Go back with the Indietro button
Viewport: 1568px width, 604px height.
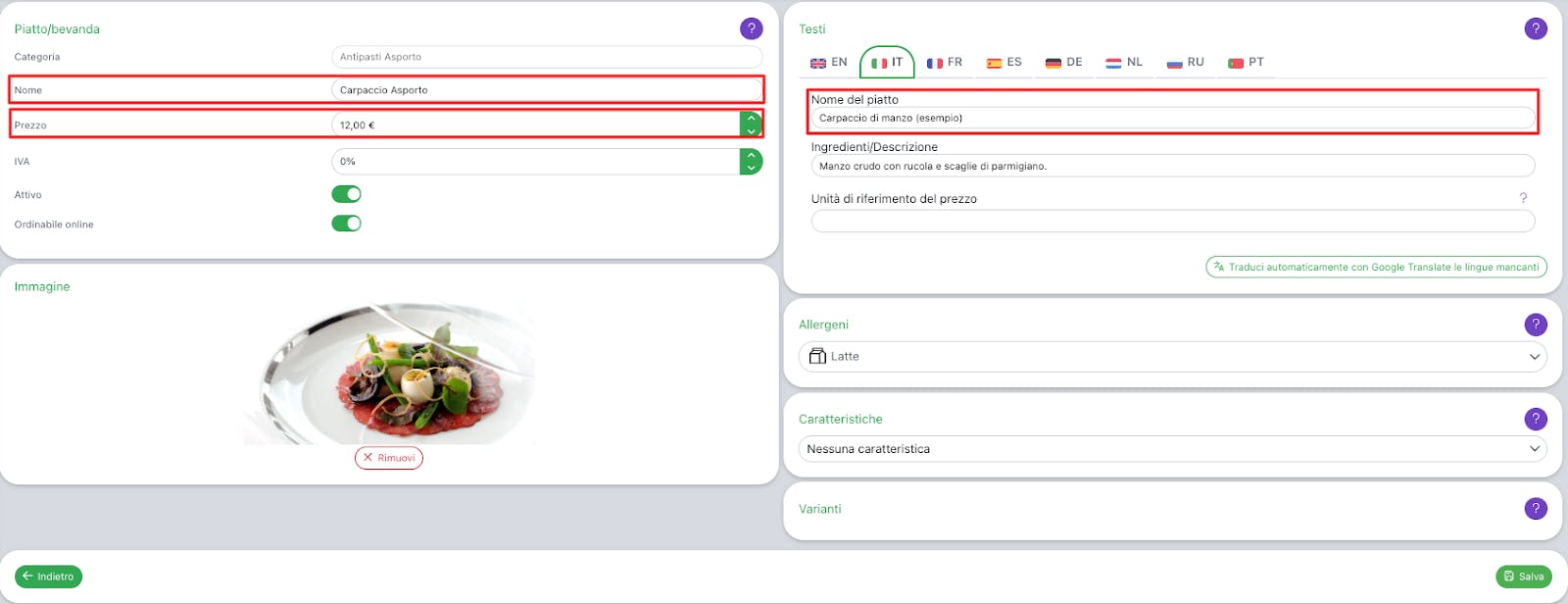click(48, 577)
